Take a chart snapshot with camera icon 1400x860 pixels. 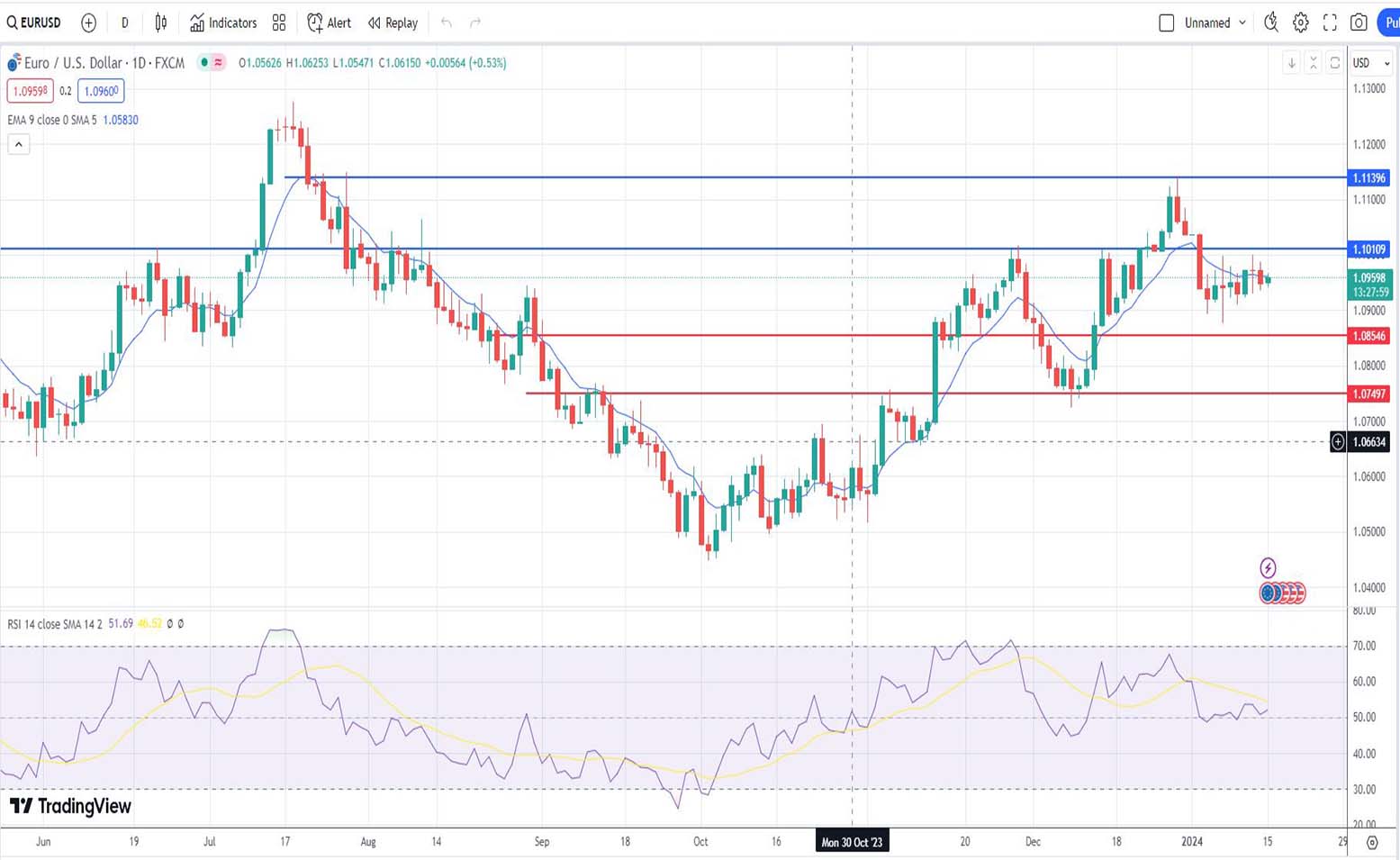[1359, 23]
